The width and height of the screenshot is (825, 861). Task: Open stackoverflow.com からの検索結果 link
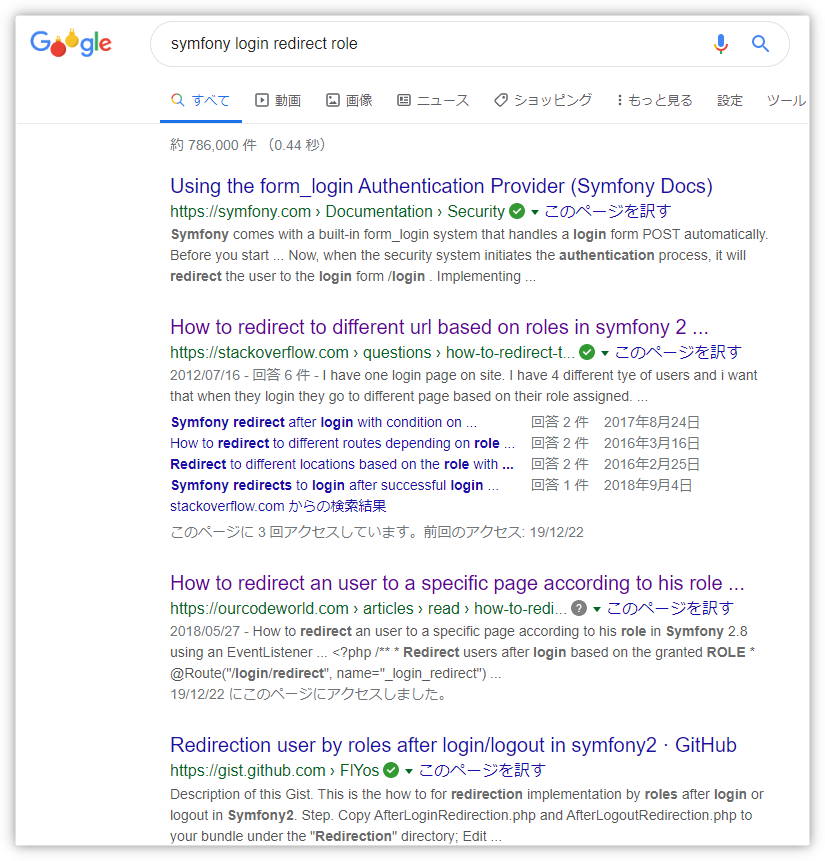pyautogui.click(x=278, y=506)
